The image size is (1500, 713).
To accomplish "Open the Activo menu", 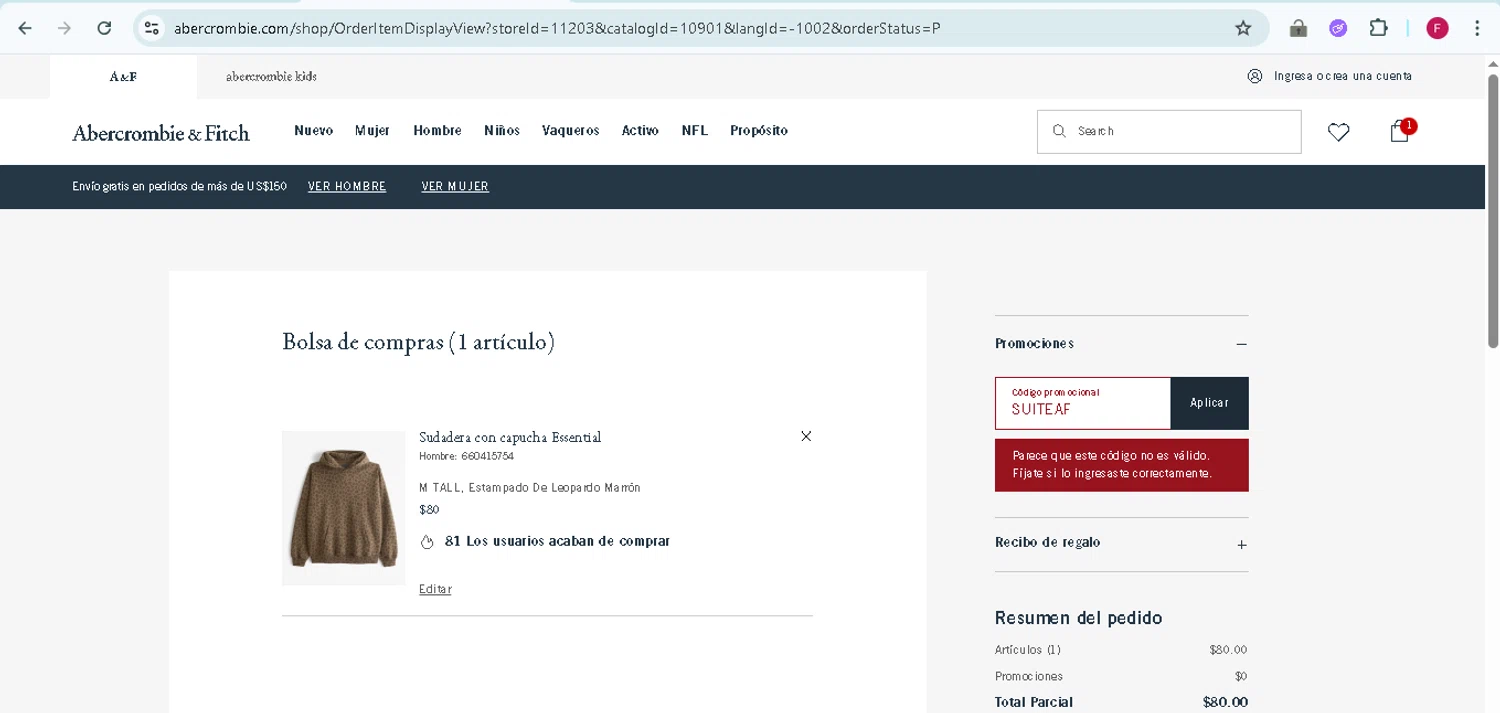I will click(x=640, y=131).
